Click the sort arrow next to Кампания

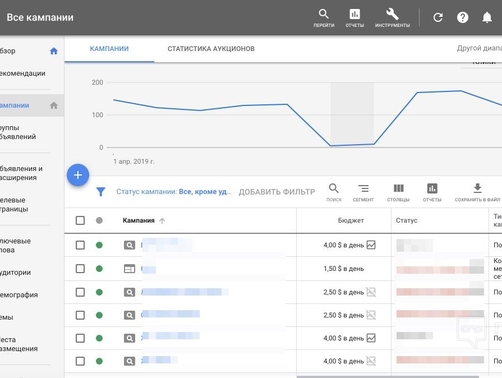[162, 221]
